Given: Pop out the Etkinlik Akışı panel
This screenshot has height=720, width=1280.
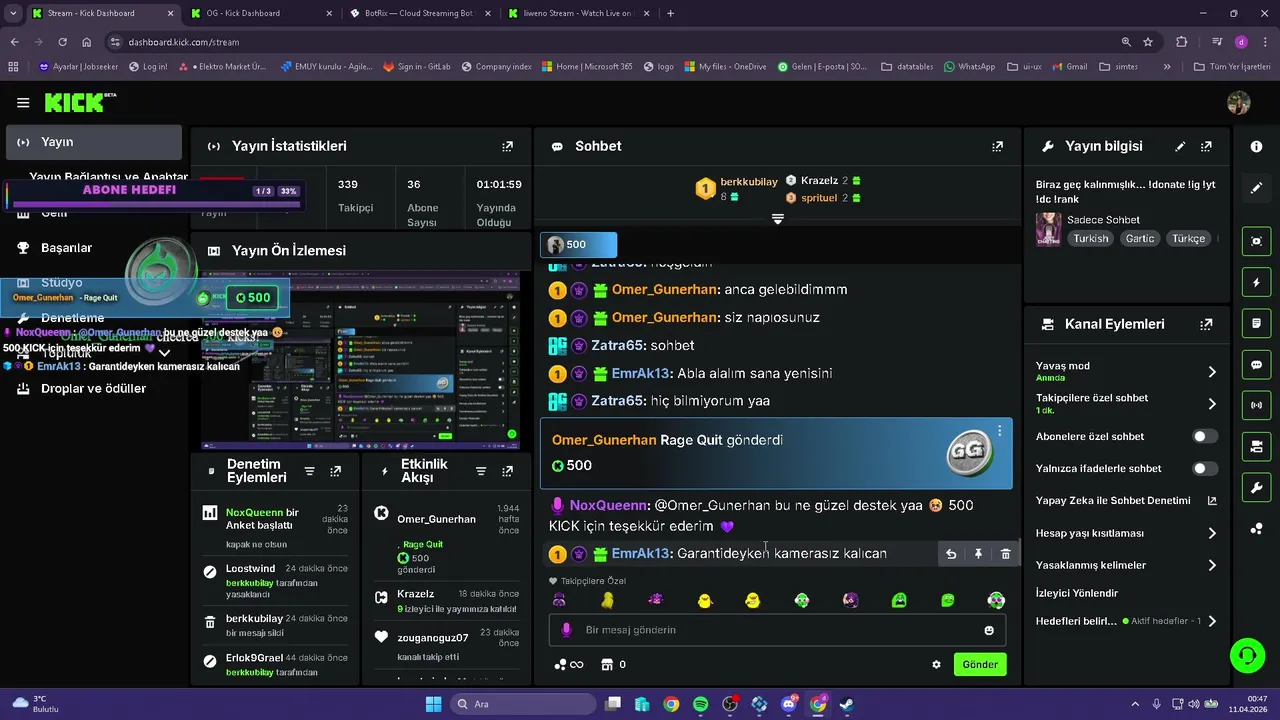Looking at the screenshot, I should click(x=508, y=471).
